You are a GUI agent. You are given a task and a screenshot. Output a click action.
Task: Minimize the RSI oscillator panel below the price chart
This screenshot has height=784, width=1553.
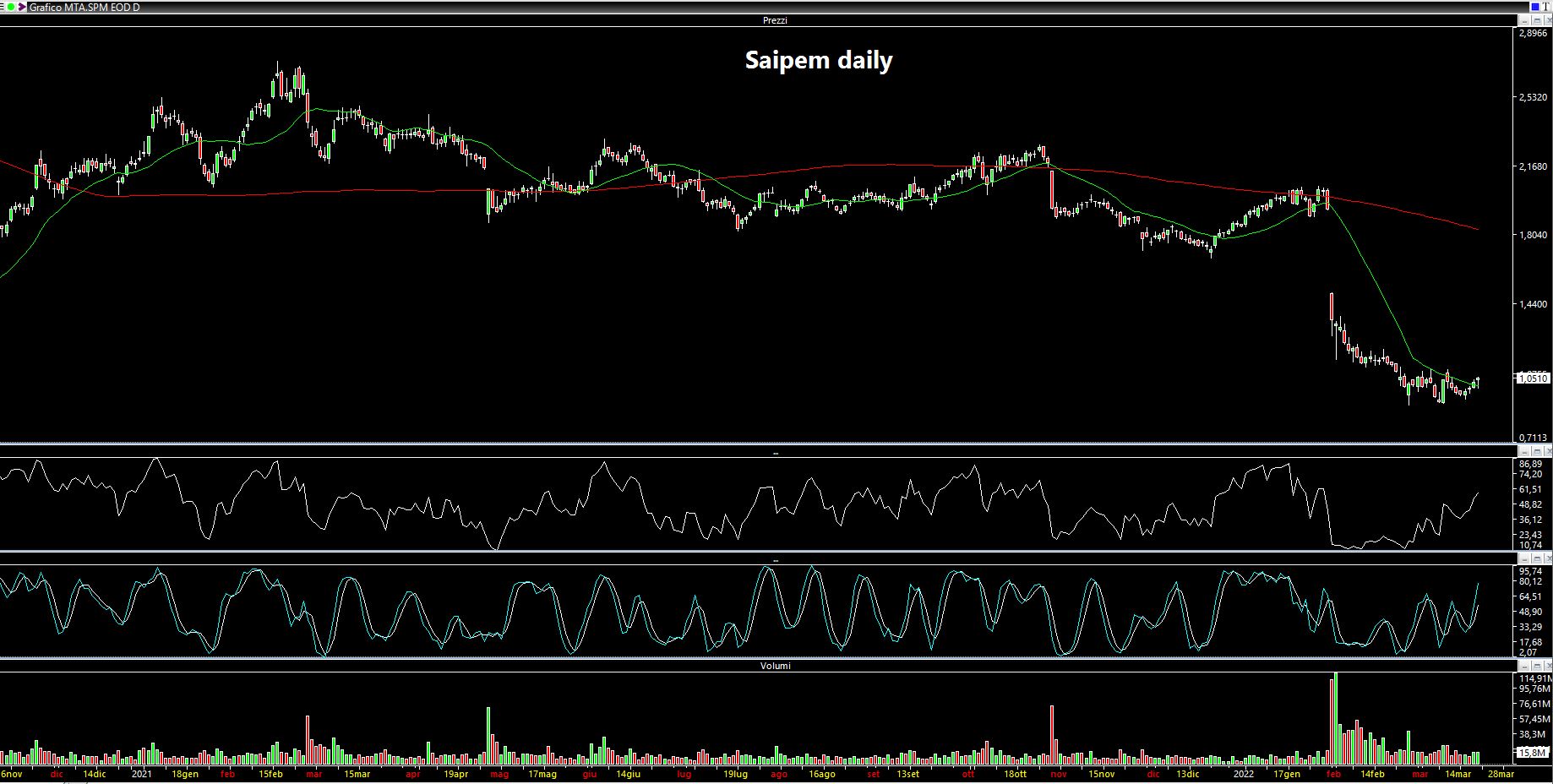pyautogui.click(x=1525, y=452)
